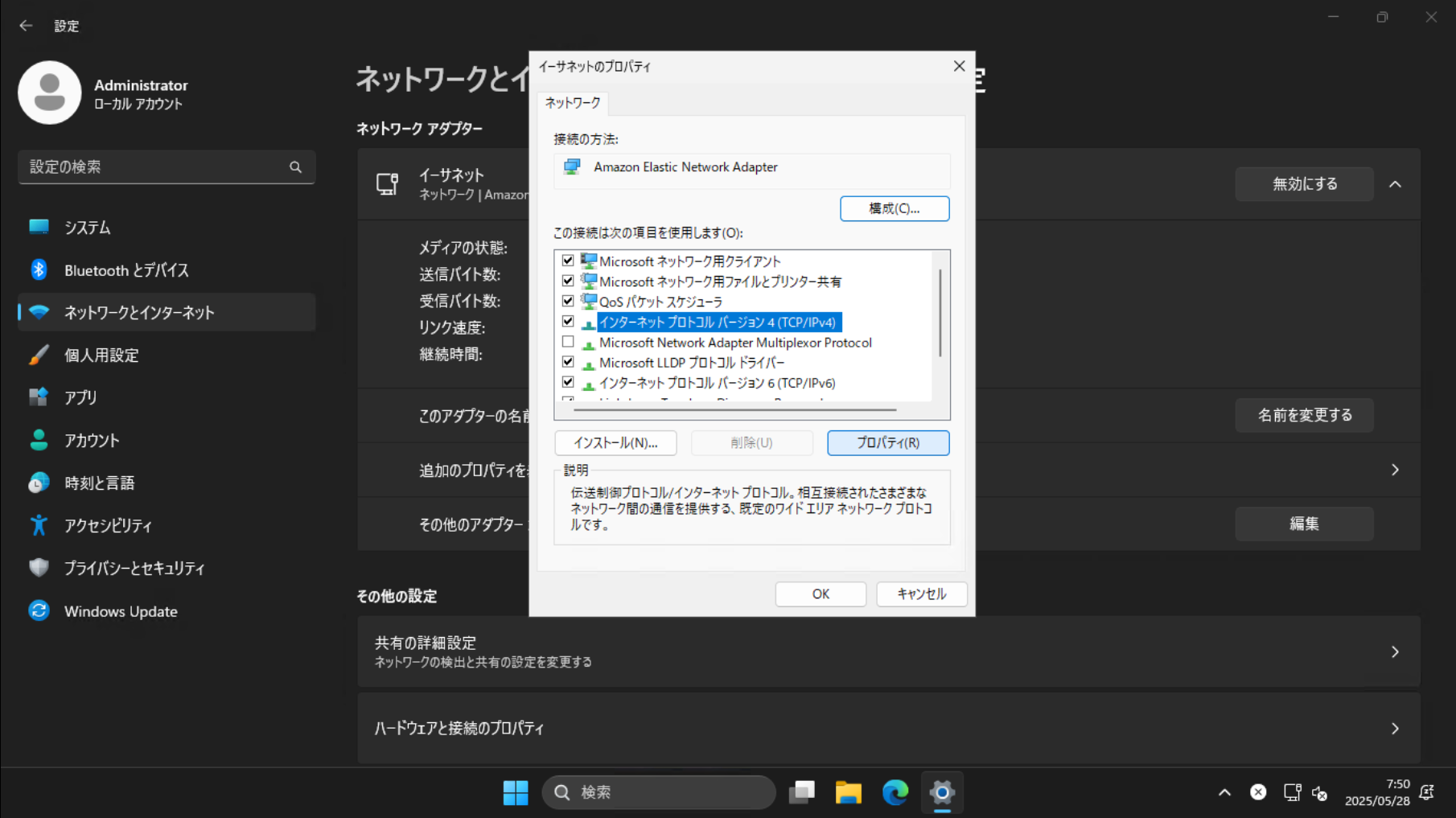Open the notification bell in taskbar
The width and height of the screenshot is (1456, 818).
pyautogui.click(x=1427, y=792)
